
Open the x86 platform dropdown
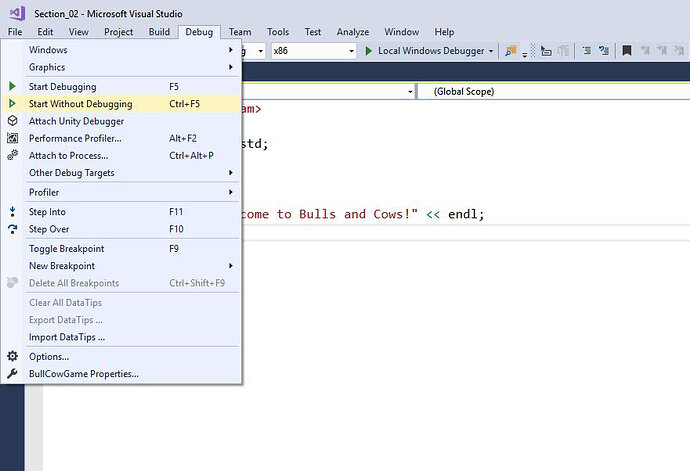coord(313,51)
